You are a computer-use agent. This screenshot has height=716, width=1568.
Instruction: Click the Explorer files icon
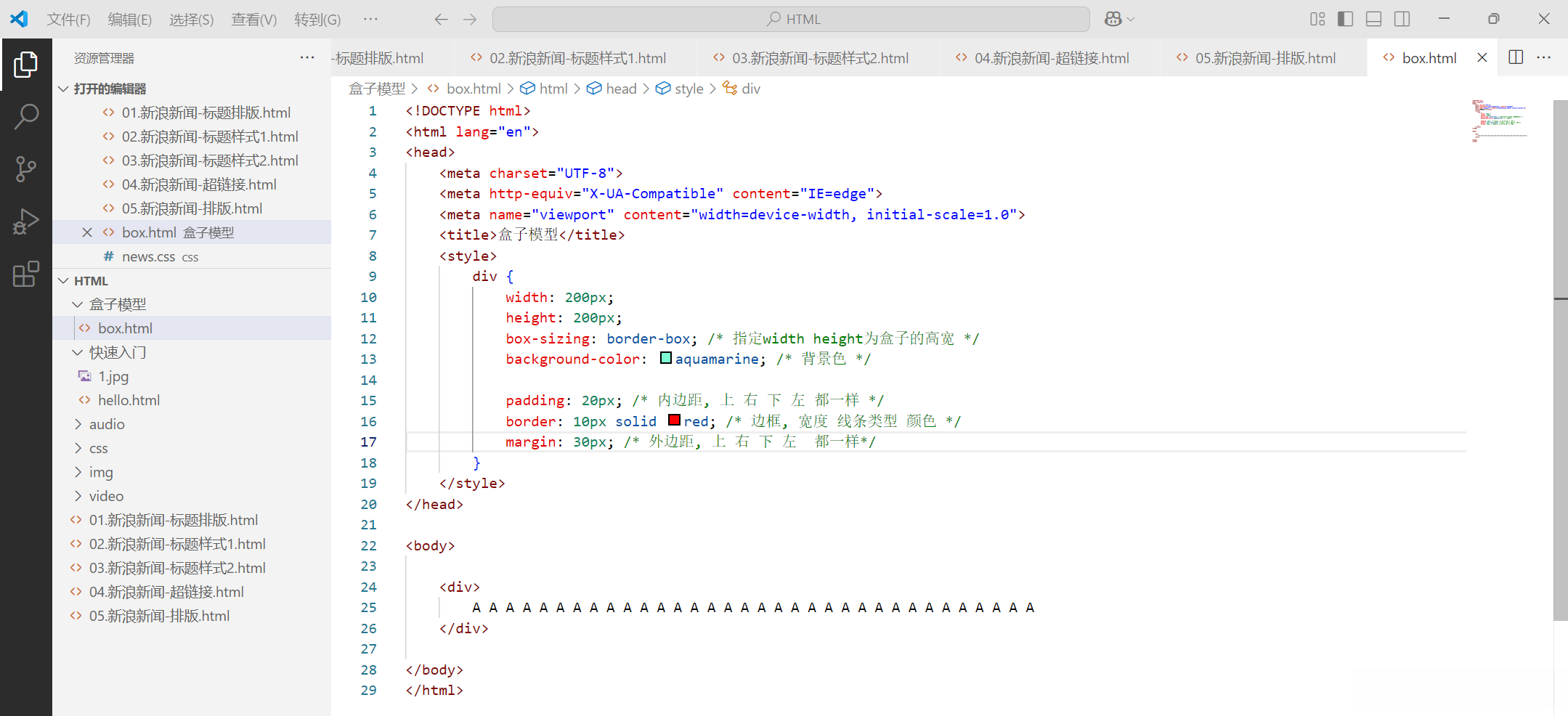26,65
